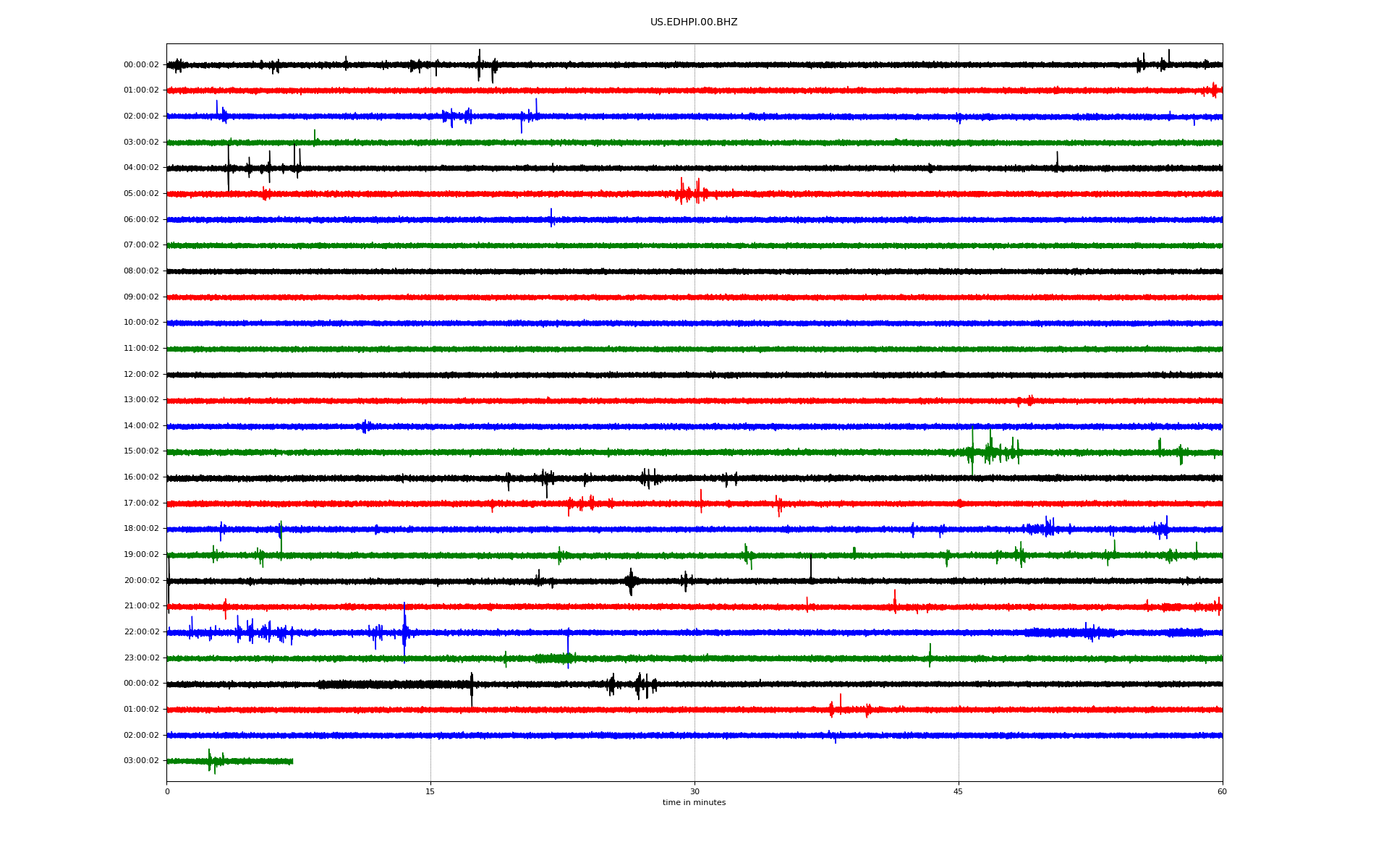Click the 04:00:02 row label

point(141,168)
